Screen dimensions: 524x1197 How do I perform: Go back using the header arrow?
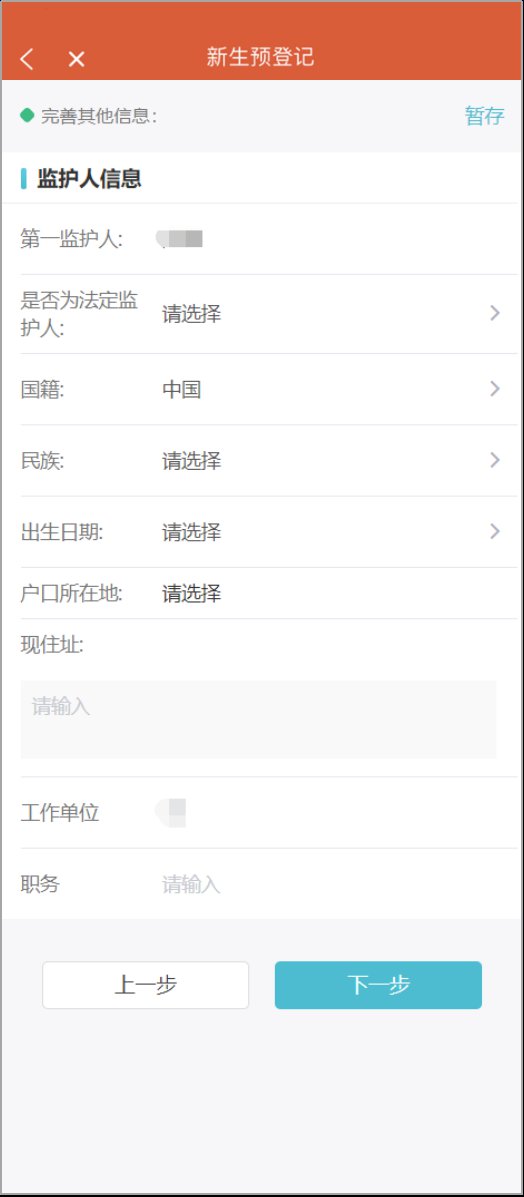pyautogui.click(x=27, y=59)
